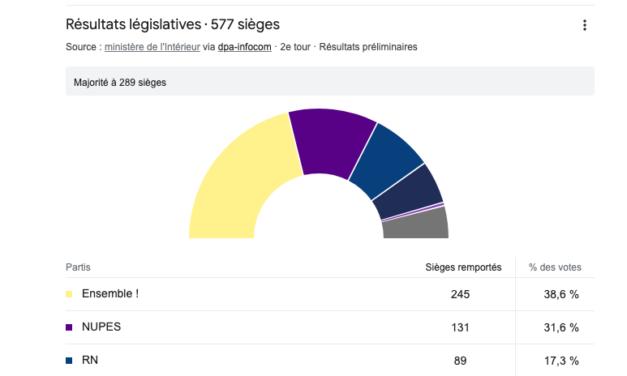This screenshot has width=627, height=376.
Task: Click the Majorité à 289 sièges banner
Action: coord(330,81)
